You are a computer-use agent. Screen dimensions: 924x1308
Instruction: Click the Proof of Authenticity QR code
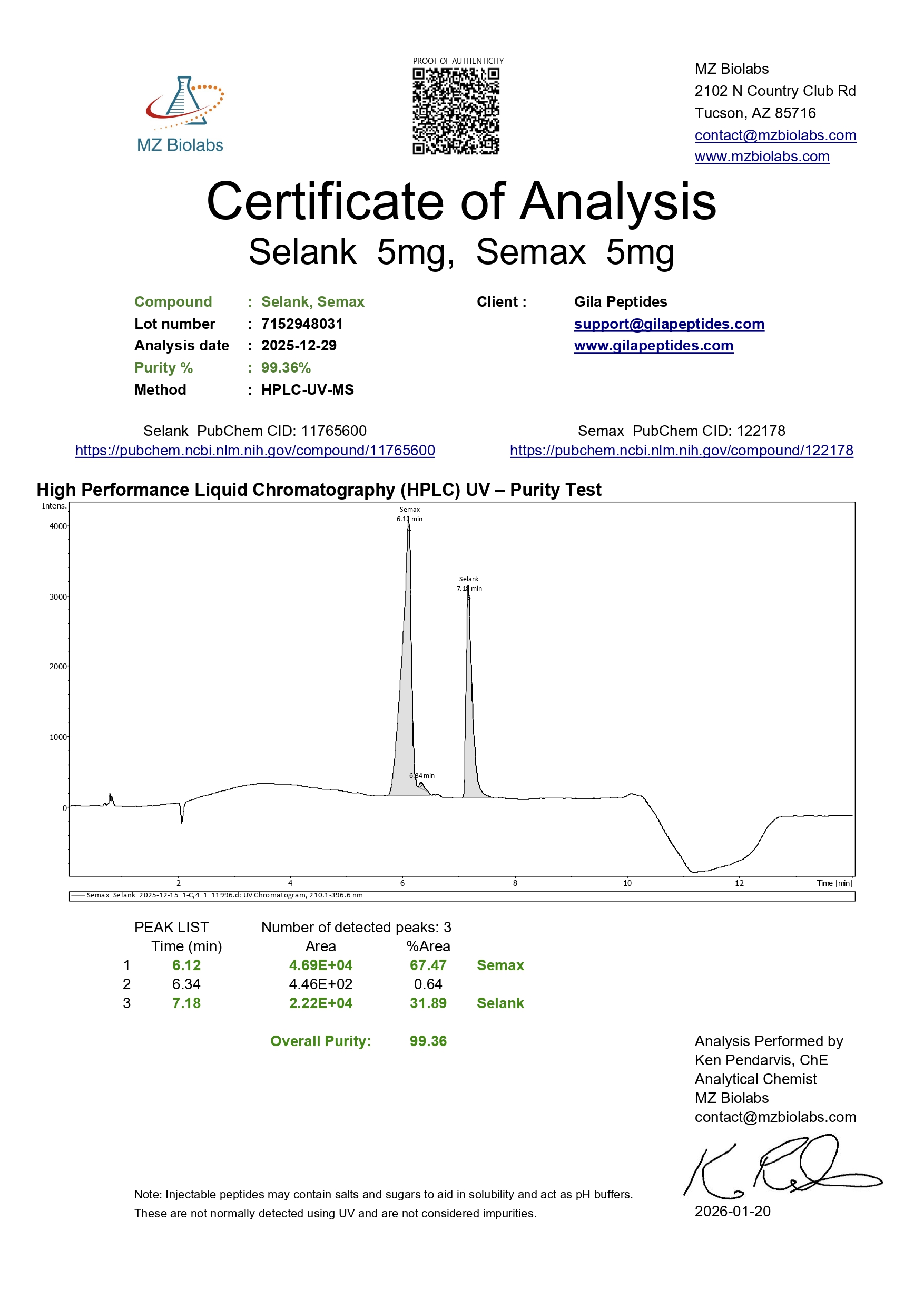(456, 111)
